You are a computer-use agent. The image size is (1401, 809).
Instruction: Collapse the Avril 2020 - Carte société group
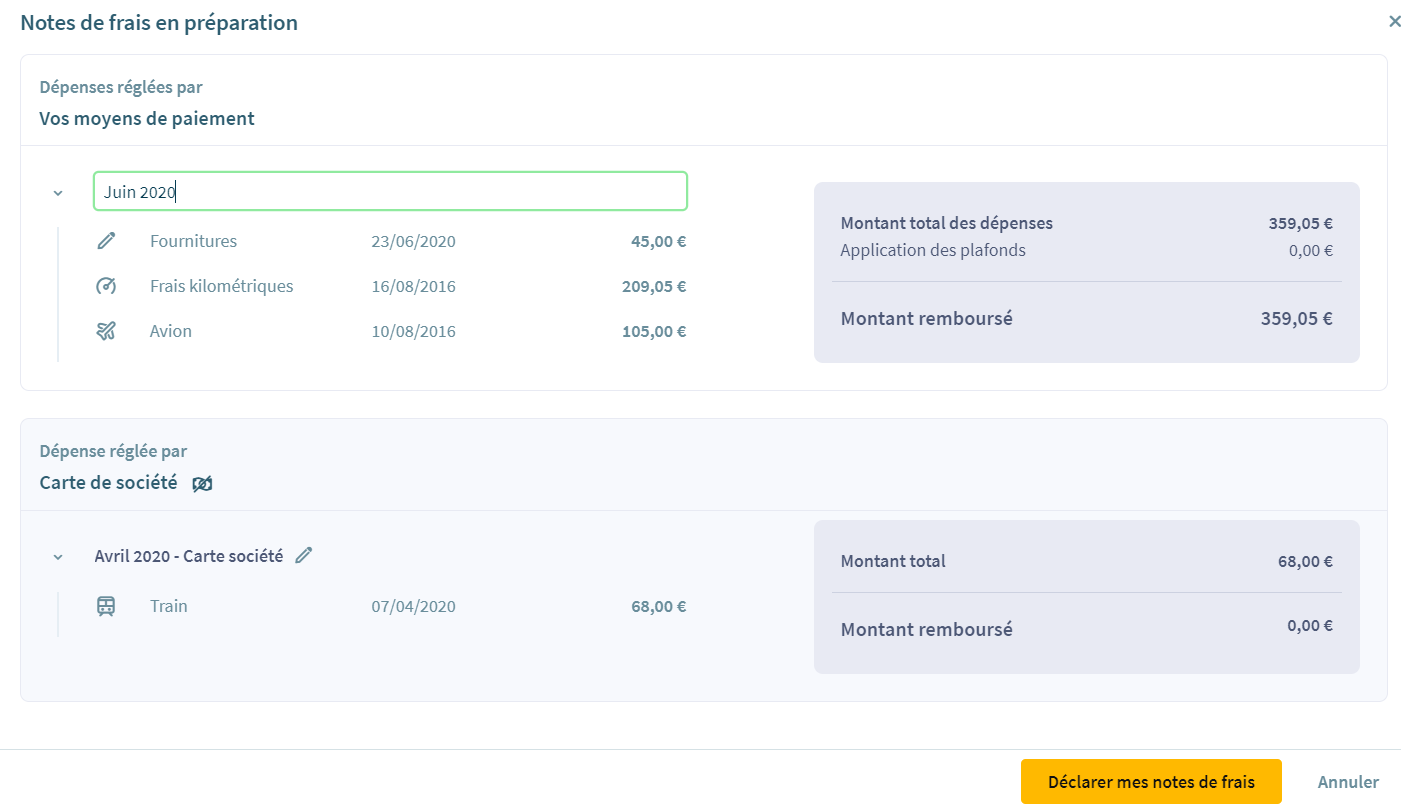58,556
